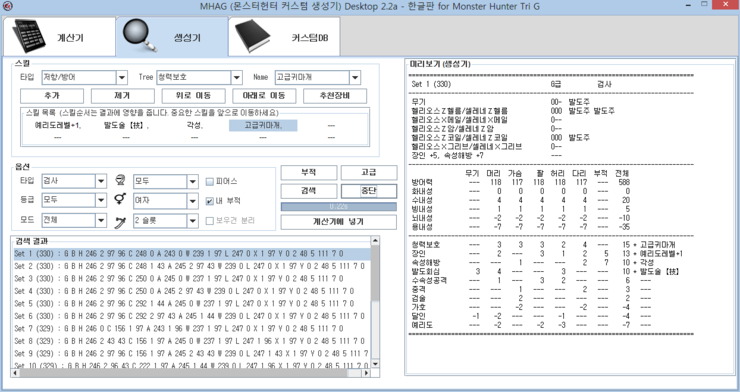This screenshot has height=392, width=740.
Task: Select Set 1 (330) result row
Action: [x=192, y=254]
